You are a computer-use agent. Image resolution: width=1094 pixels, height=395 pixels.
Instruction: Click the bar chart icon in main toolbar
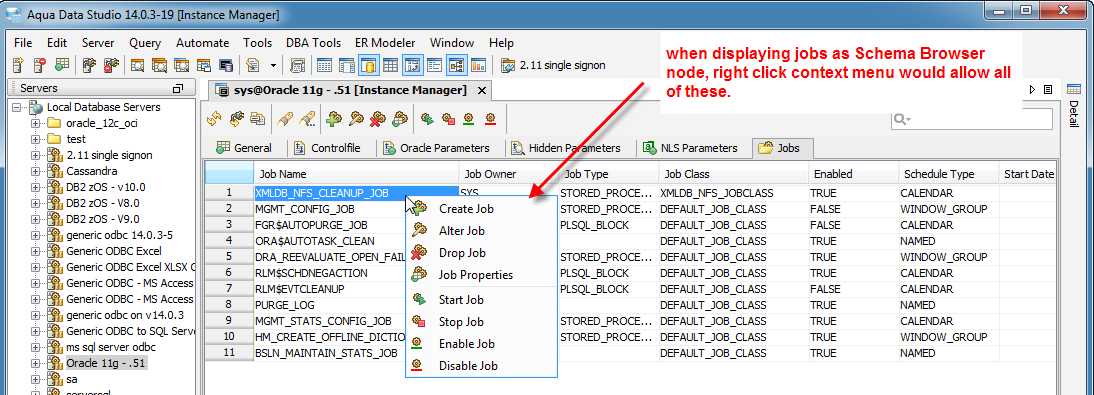(x=478, y=66)
